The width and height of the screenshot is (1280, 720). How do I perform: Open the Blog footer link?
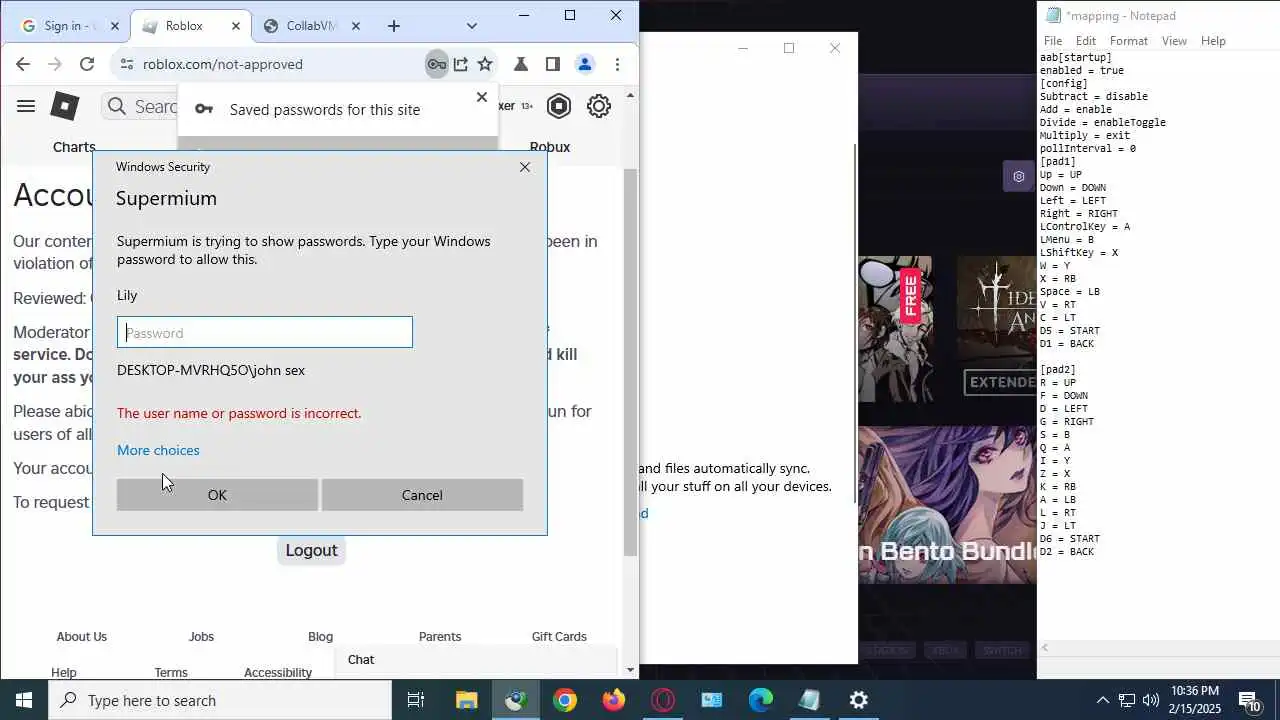[320, 636]
